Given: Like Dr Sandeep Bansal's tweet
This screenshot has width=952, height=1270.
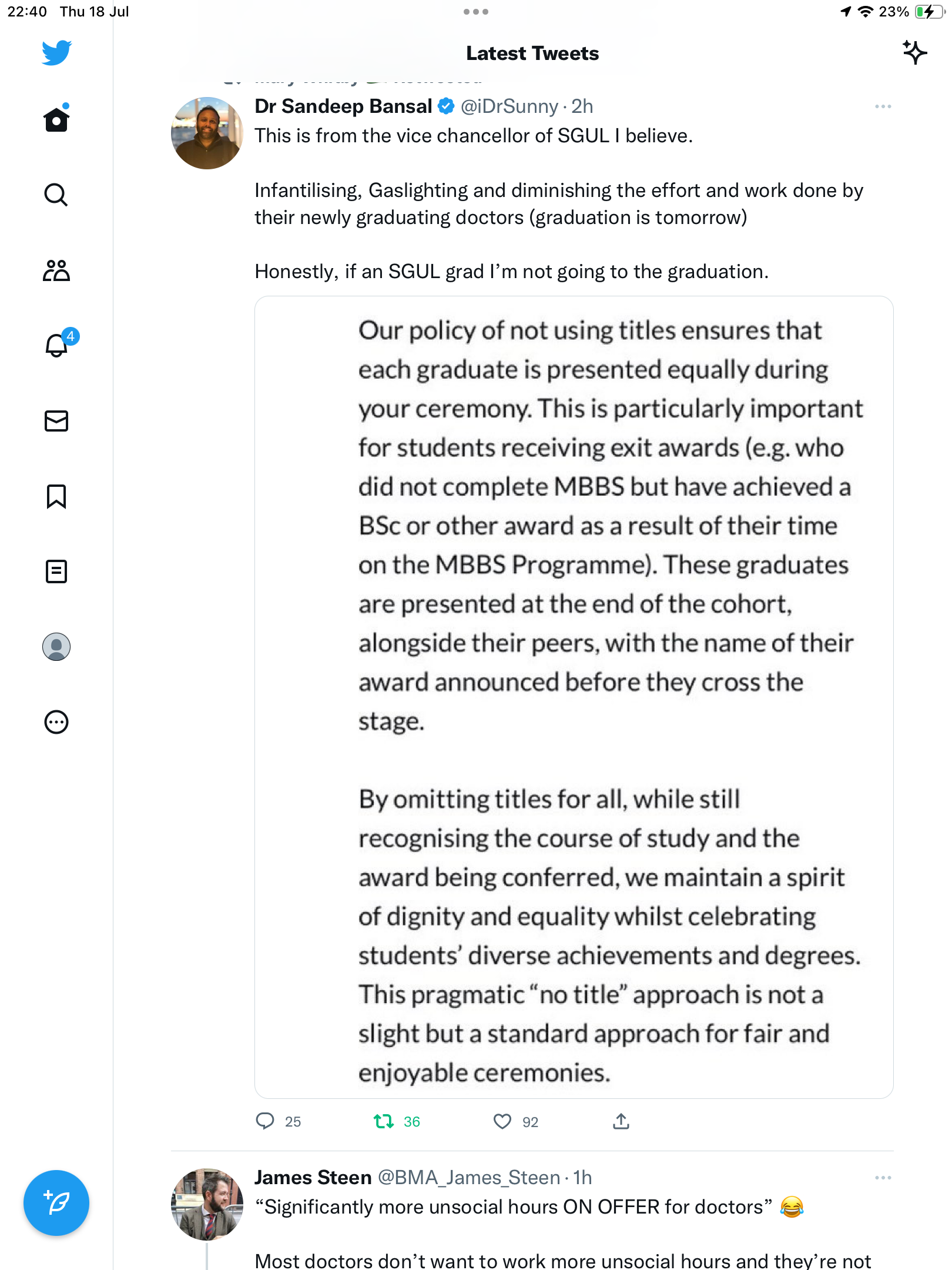Looking at the screenshot, I should point(502,1122).
